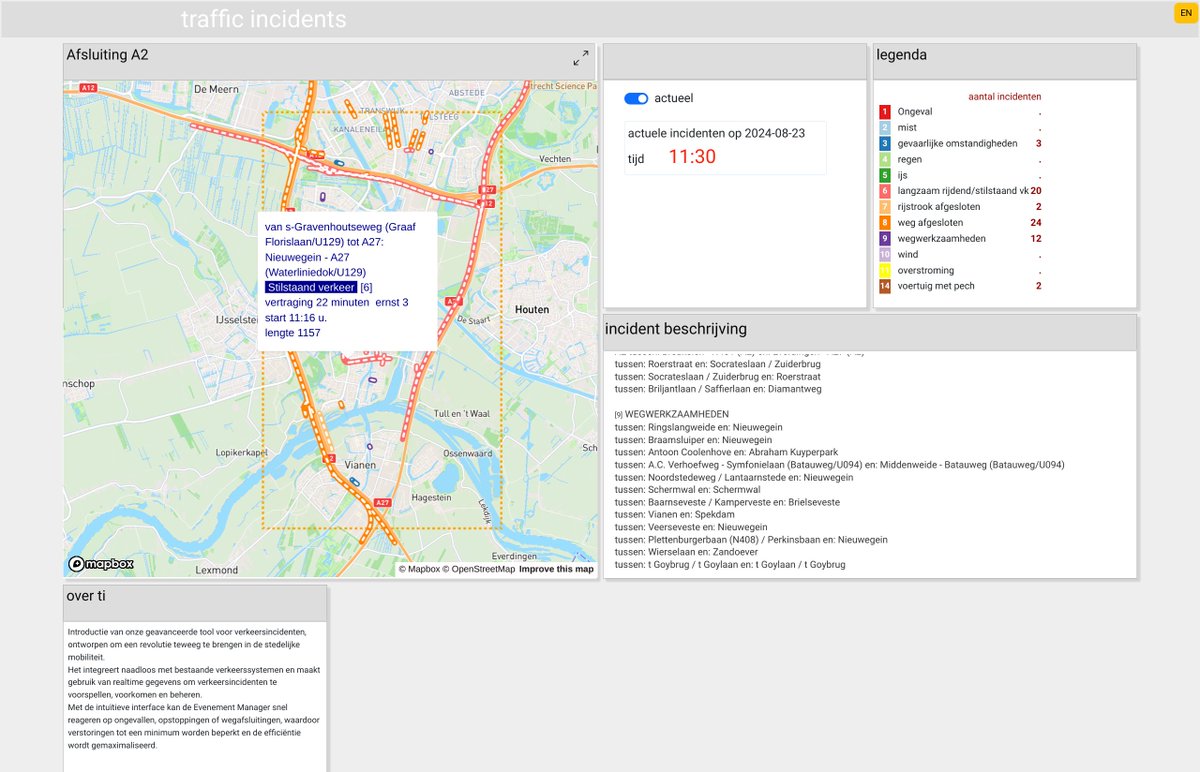Viewport: 1200px width, 772px height.
Task: Click the A12 highway shield near De Meern
Action: coord(88,89)
